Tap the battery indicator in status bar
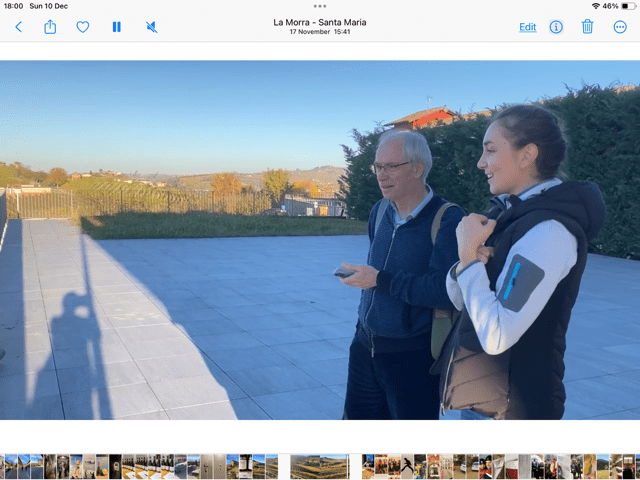640x480 pixels. (x=628, y=6)
